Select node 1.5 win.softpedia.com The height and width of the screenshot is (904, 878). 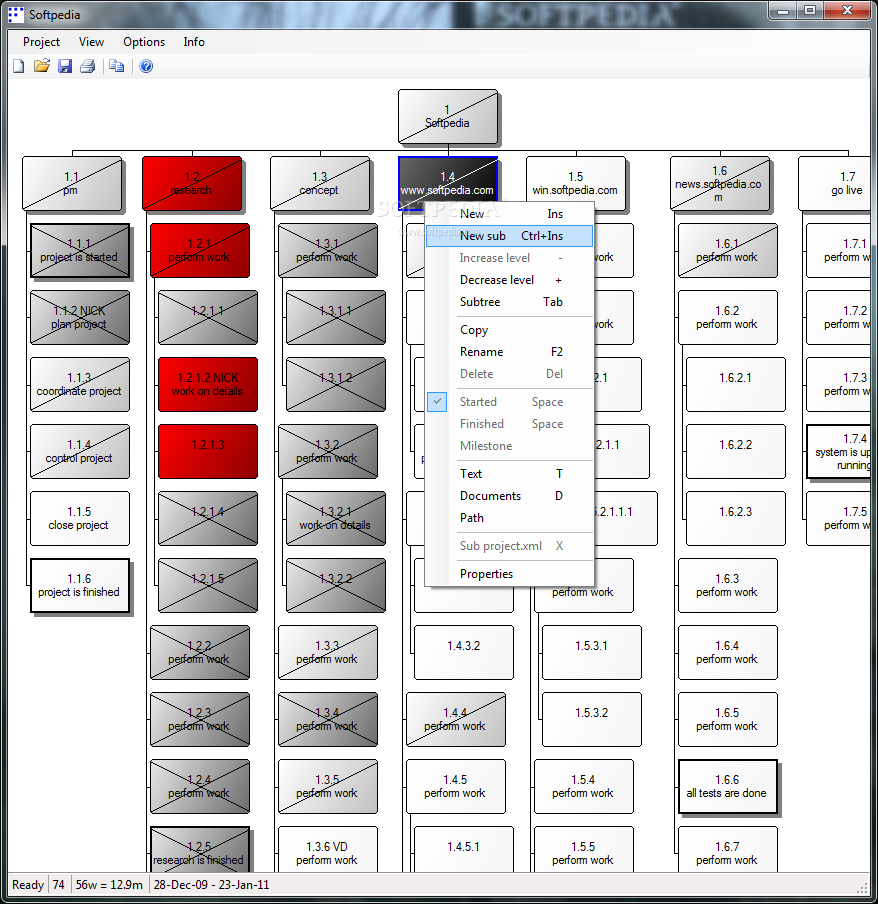tap(575, 183)
